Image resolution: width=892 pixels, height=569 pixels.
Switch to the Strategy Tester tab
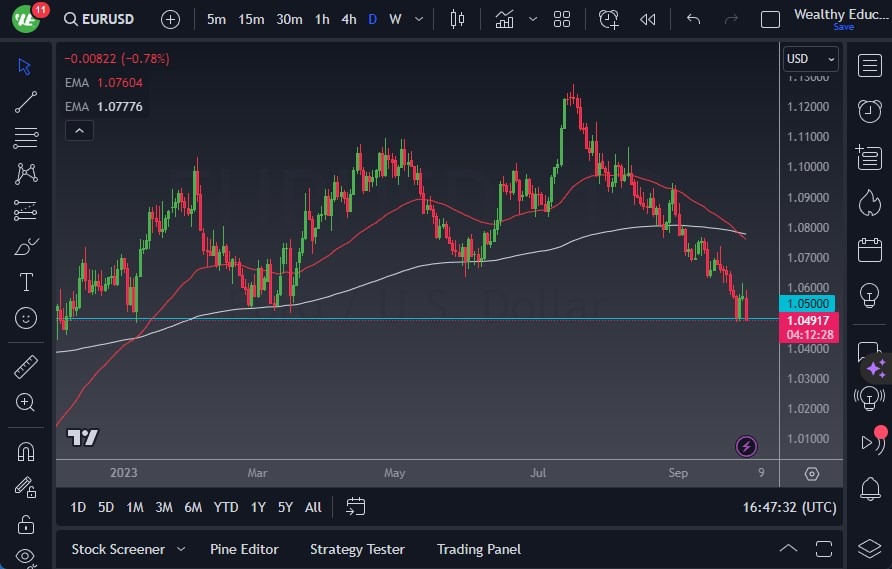[357, 549]
